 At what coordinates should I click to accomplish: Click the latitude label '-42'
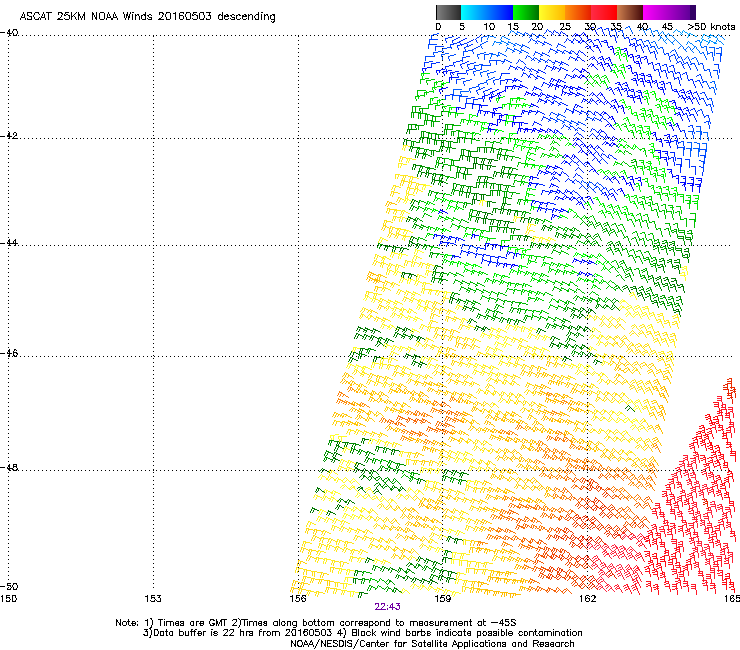[x=9, y=135]
